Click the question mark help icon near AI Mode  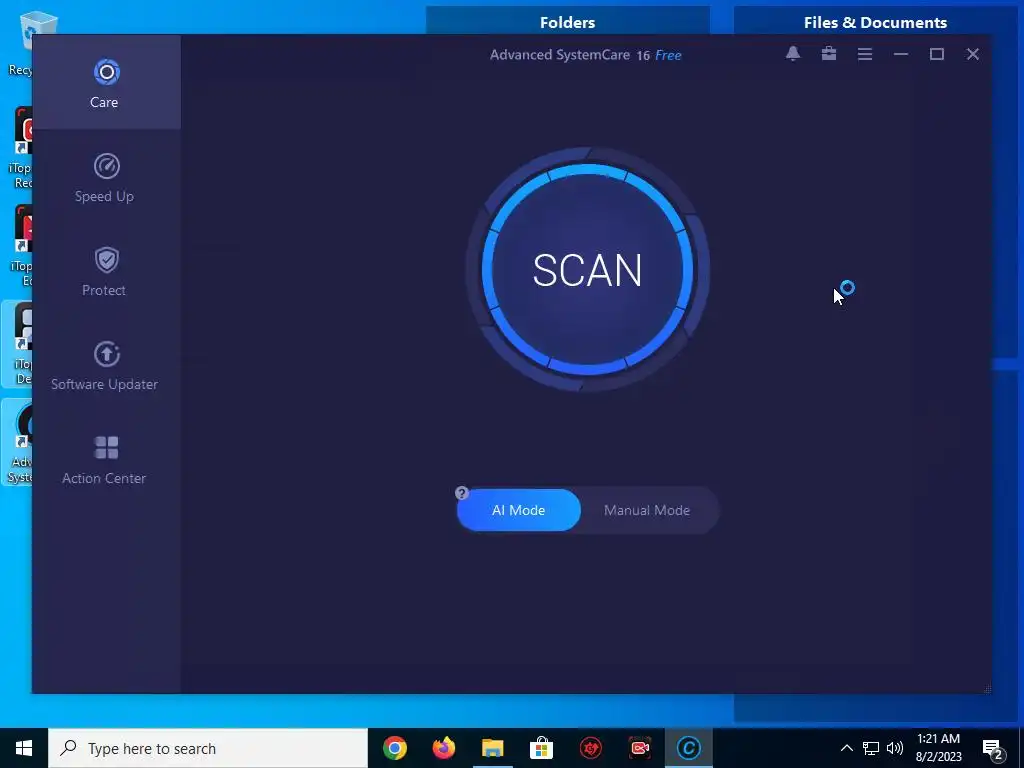[462, 493]
